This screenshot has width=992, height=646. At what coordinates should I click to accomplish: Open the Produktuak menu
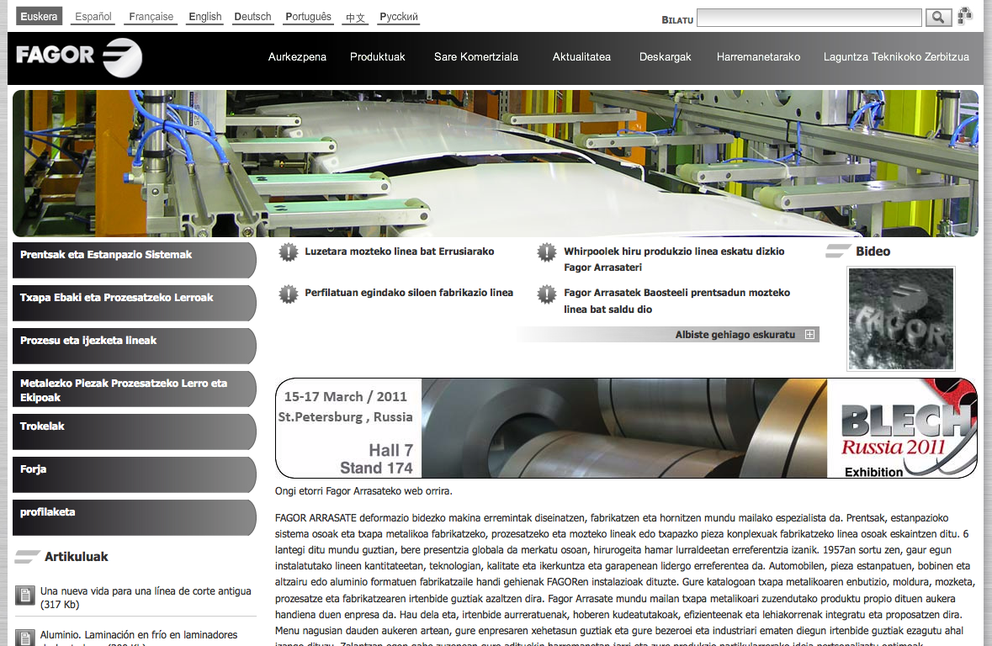[378, 57]
